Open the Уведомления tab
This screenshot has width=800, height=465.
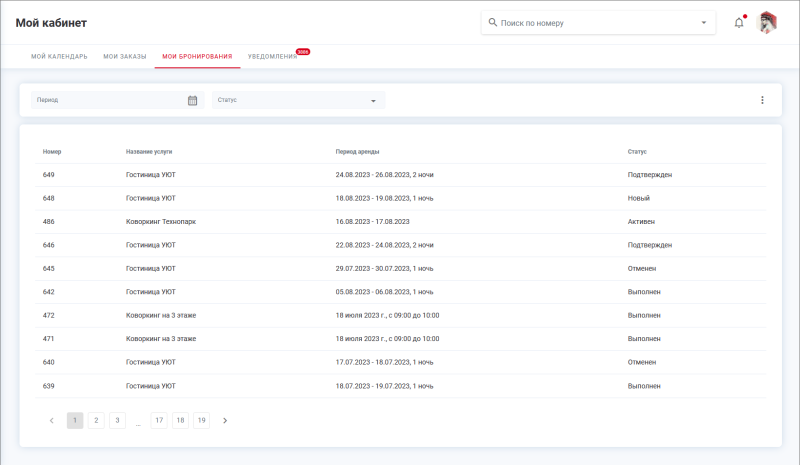pos(272,56)
